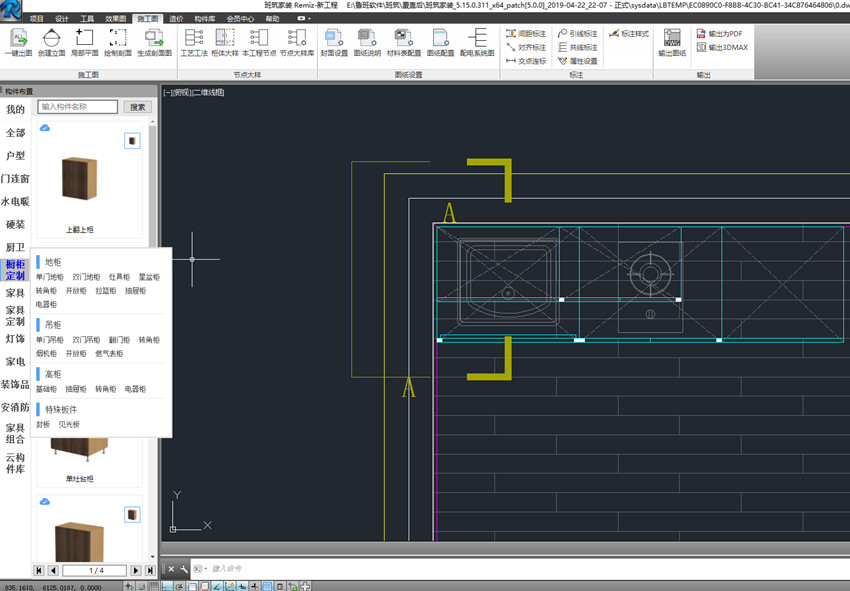The height and width of the screenshot is (591, 850).
Task: Select the 对齐标注 aligned dimension tool
Action: (526, 47)
